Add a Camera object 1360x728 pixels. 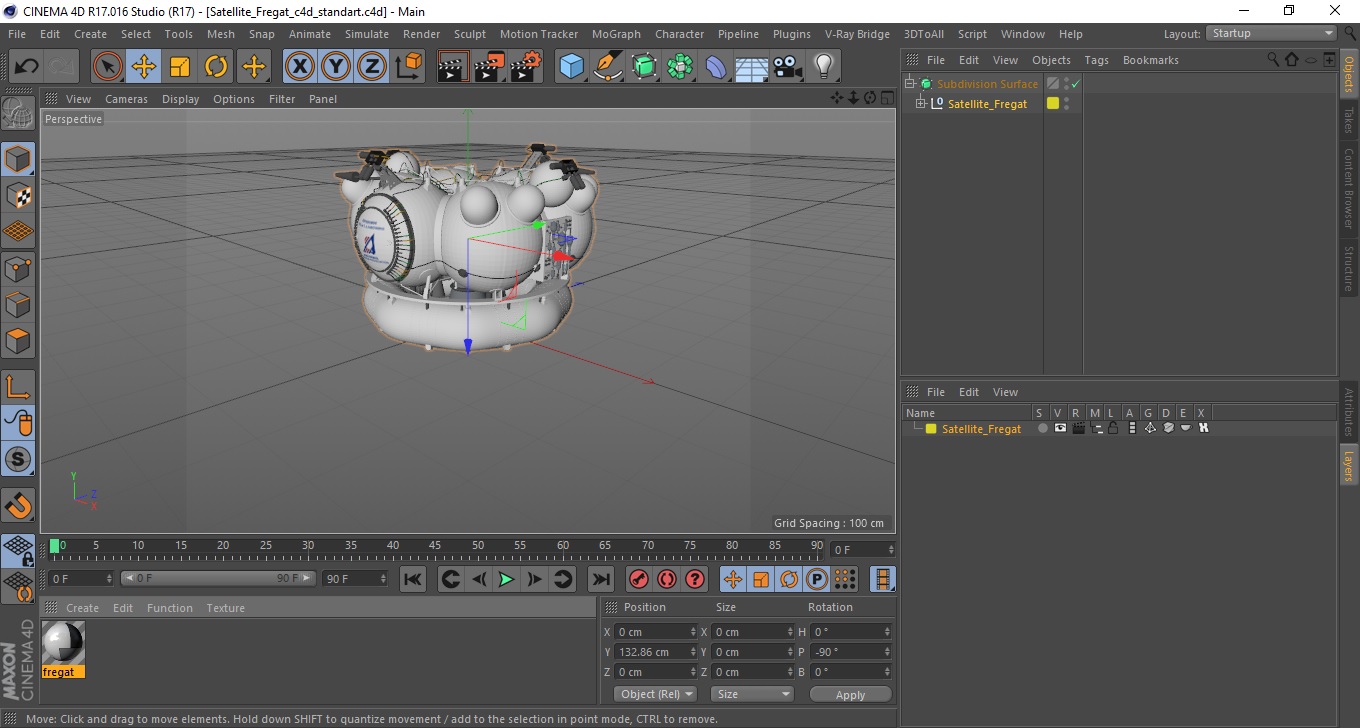[788, 67]
